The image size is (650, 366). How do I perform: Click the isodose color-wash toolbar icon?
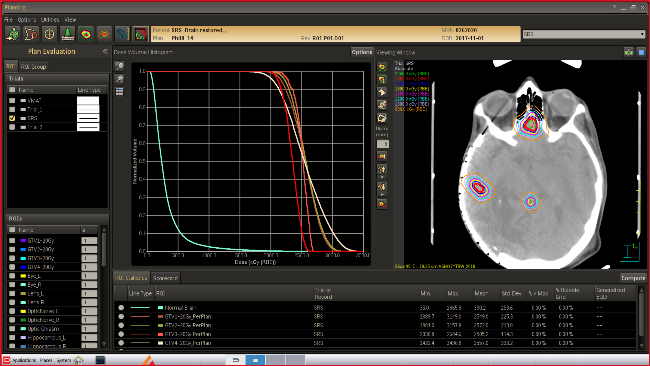86,34
